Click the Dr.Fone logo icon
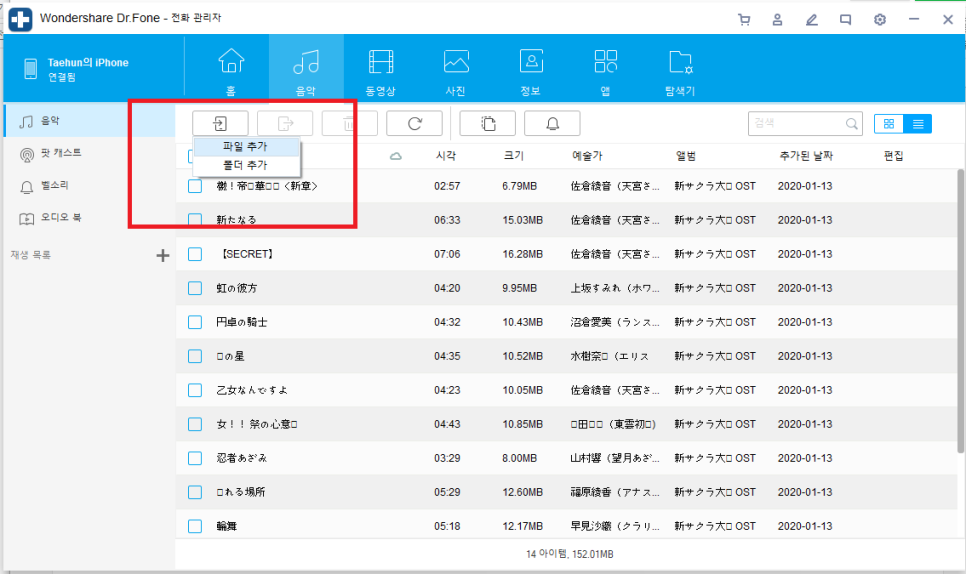 pyautogui.click(x=20, y=20)
